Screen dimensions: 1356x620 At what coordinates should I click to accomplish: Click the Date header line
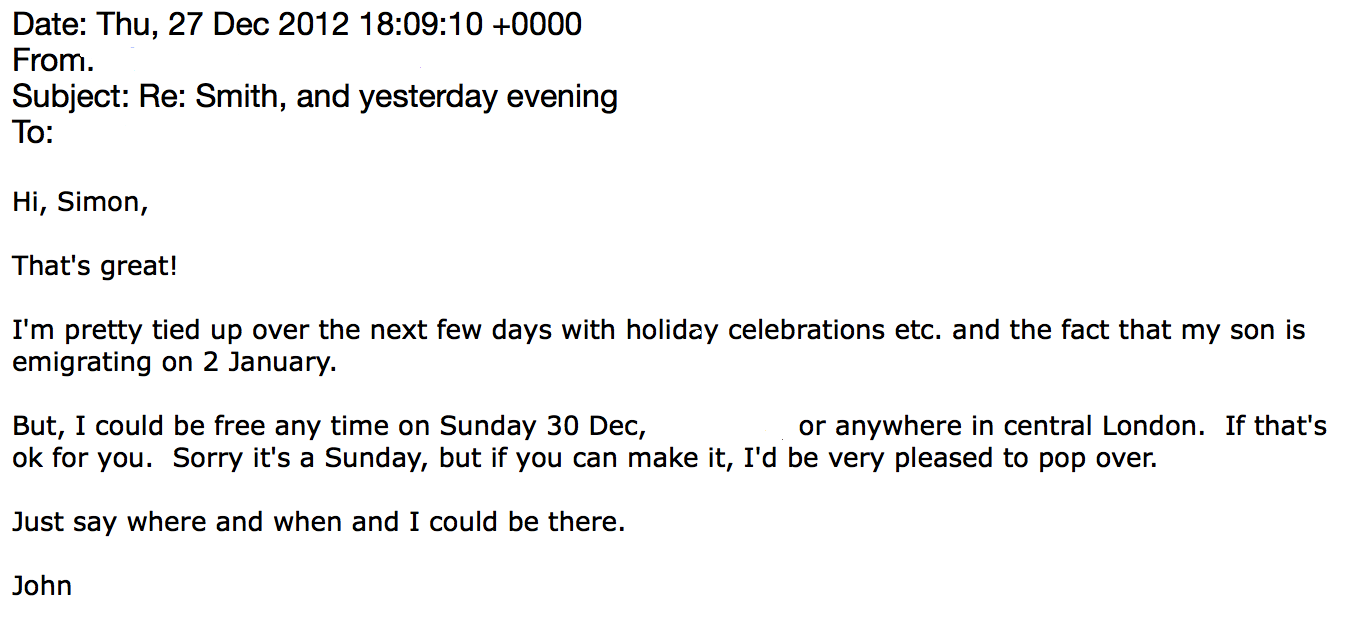point(297,25)
